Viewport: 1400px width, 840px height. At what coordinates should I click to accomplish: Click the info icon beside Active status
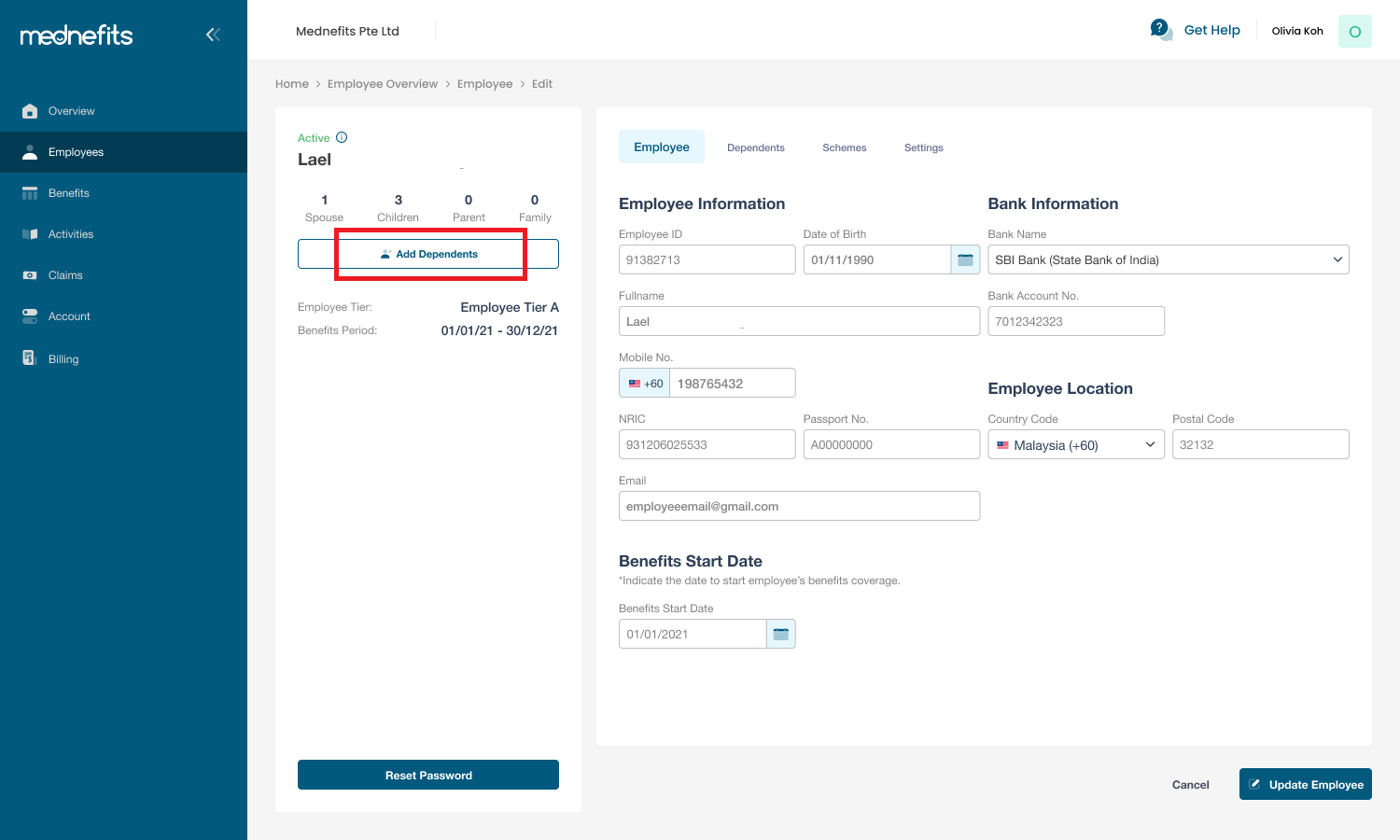pyautogui.click(x=341, y=136)
